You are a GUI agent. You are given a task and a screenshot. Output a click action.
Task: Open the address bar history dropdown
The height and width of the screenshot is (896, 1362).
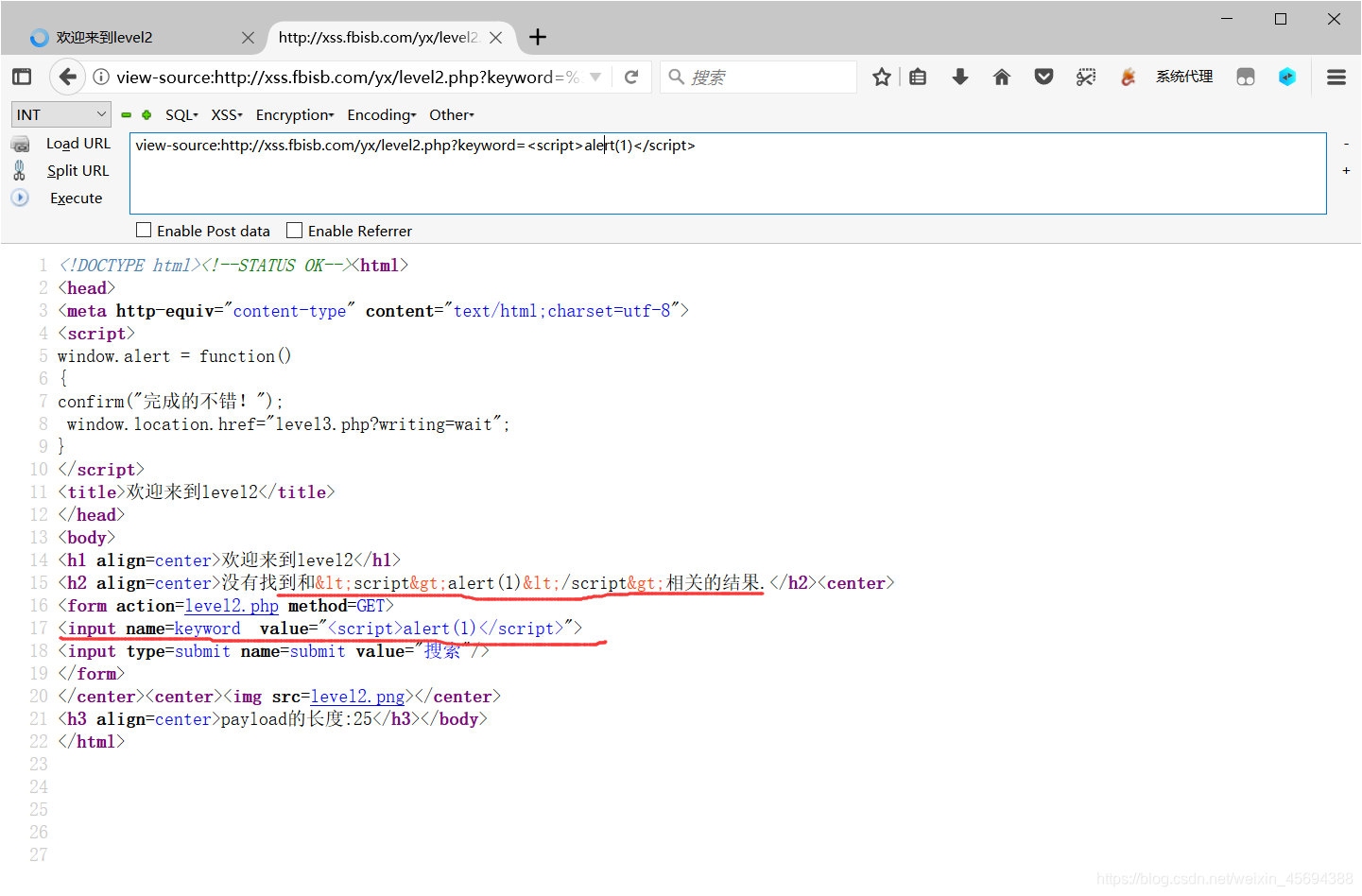pos(595,77)
